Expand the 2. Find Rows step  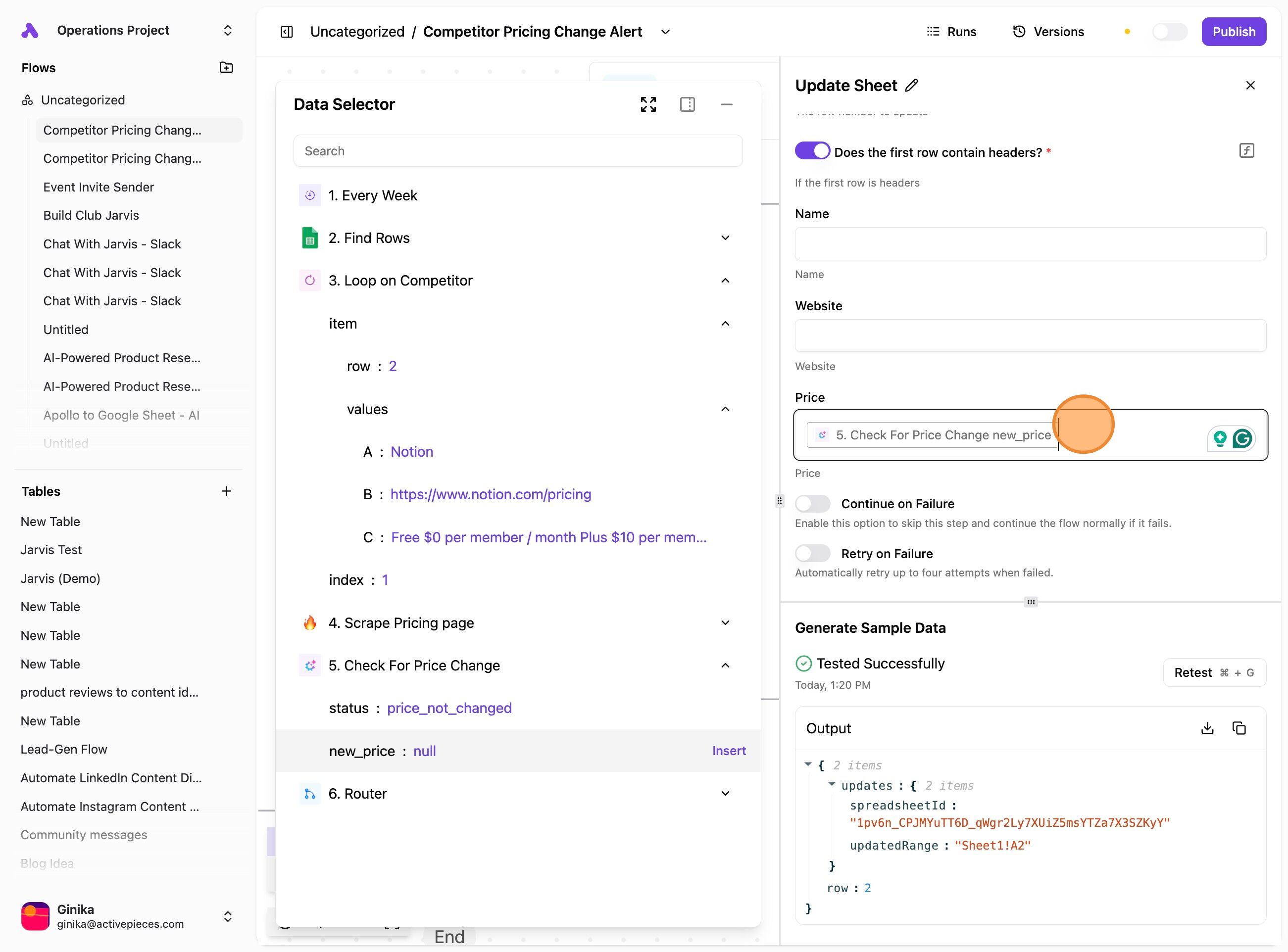(725, 238)
